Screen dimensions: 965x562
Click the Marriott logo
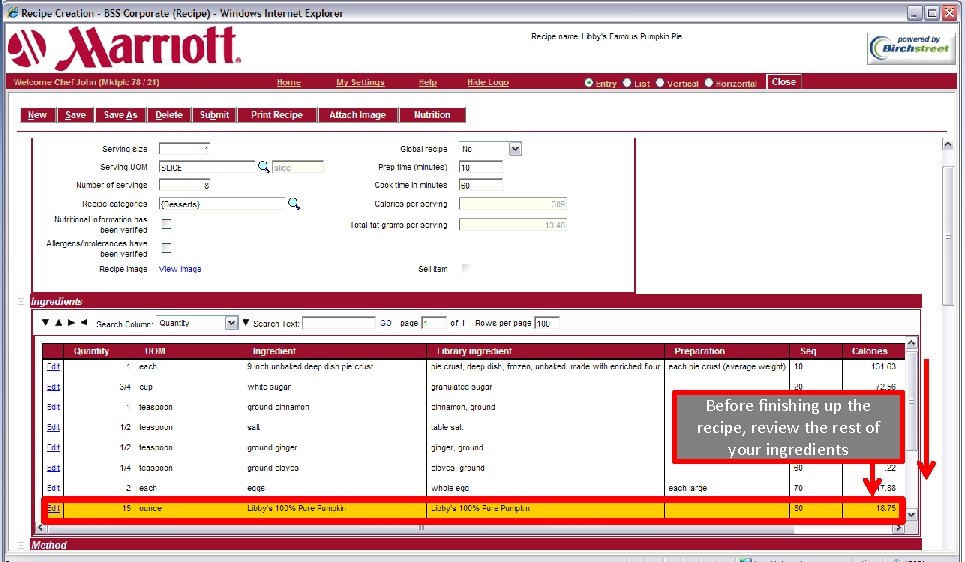pos(125,48)
